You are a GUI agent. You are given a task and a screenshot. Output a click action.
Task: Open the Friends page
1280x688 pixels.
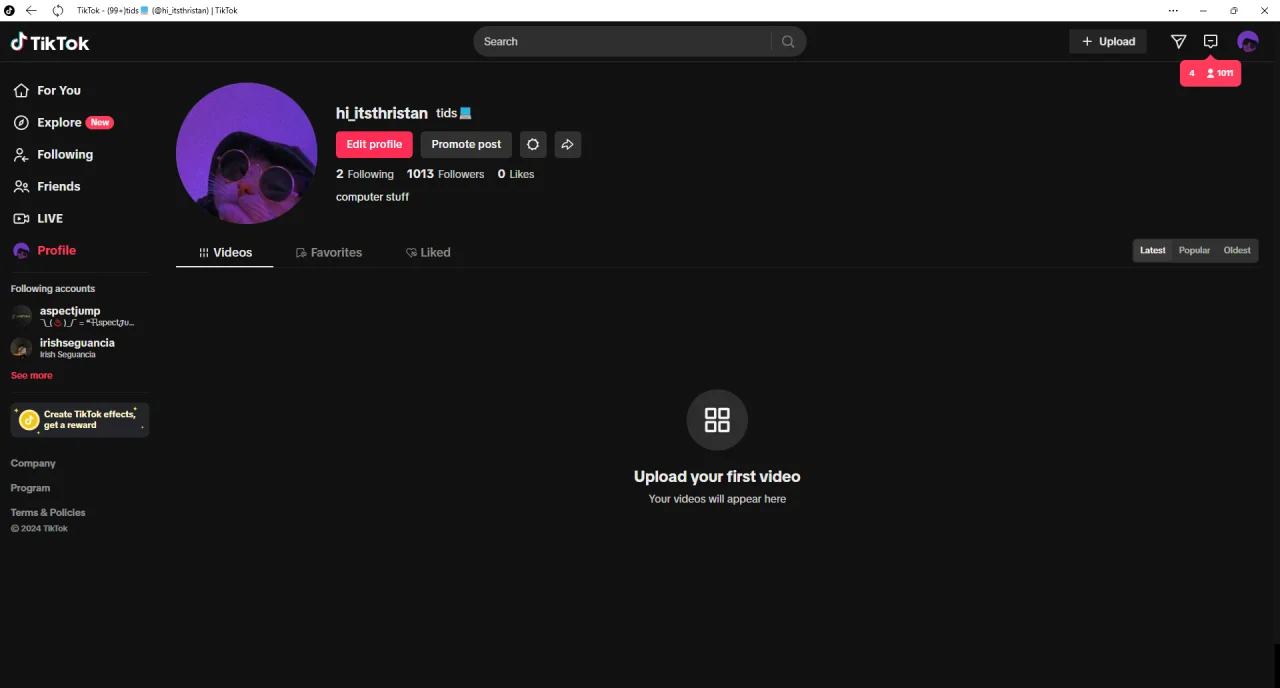(x=47, y=186)
